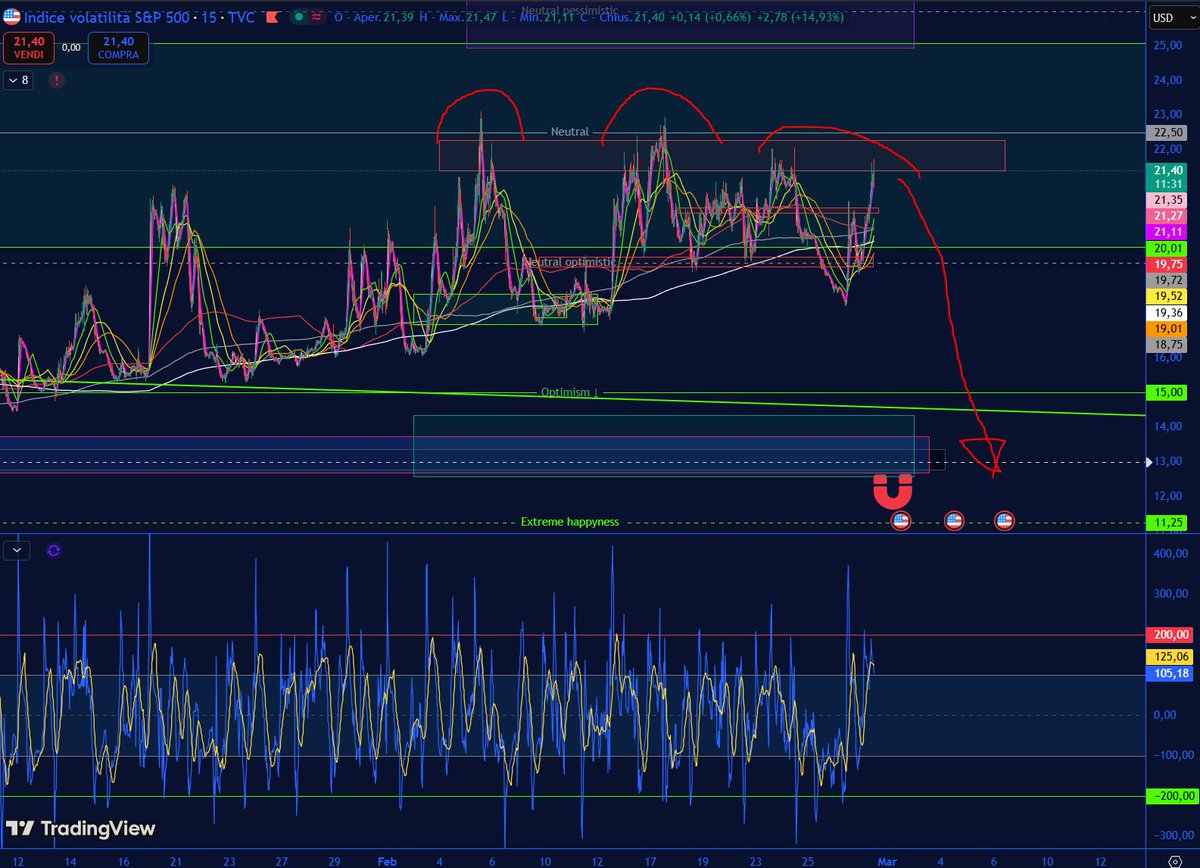Viewport: 1200px width, 868px height.
Task: Click the first US economic event flag
Action: [900, 521]
